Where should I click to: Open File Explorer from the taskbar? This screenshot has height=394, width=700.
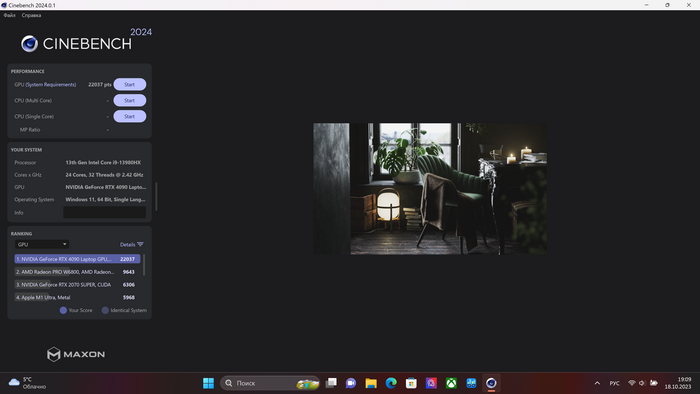coord(371,383)
